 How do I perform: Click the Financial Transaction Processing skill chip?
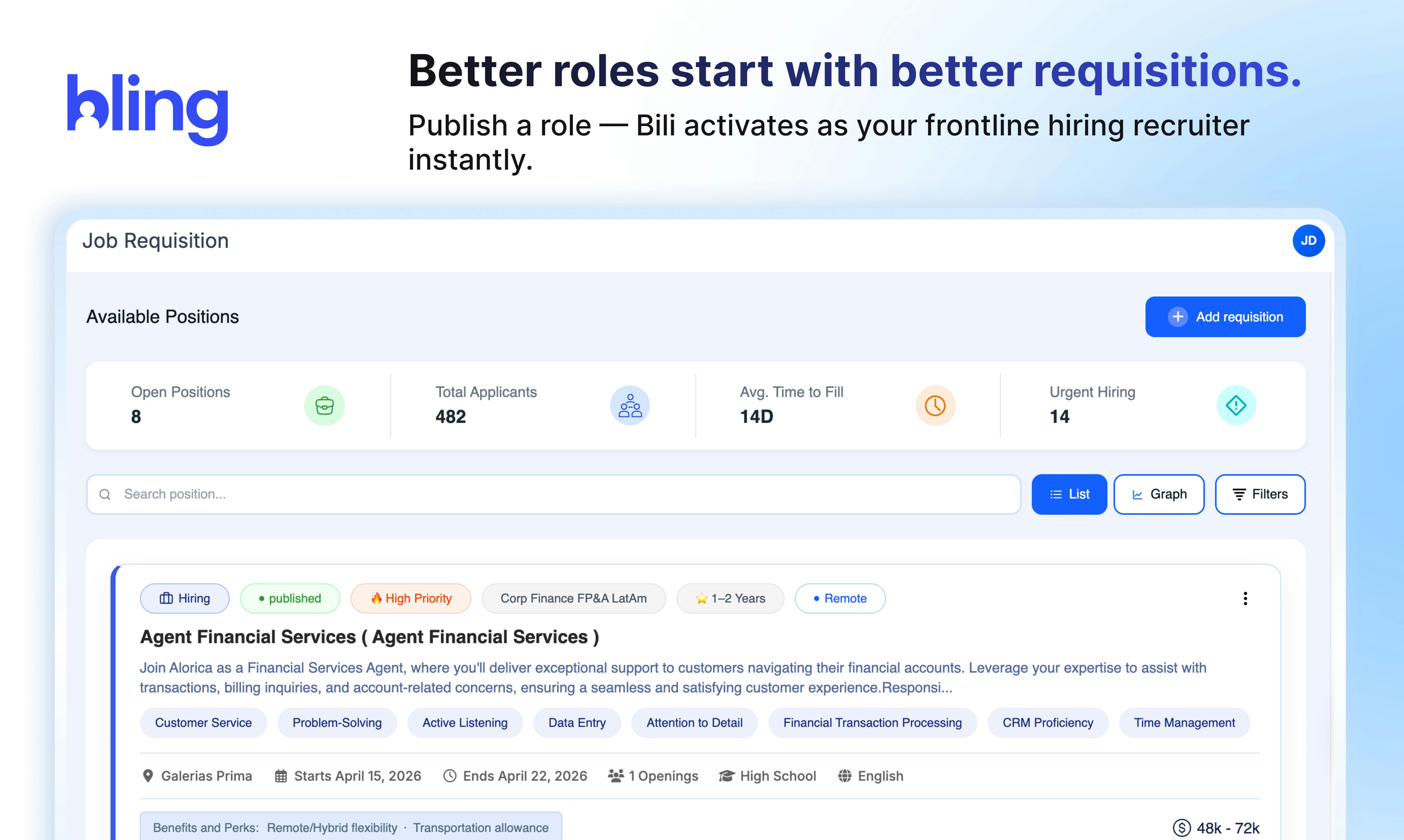[x=873, y=722]
